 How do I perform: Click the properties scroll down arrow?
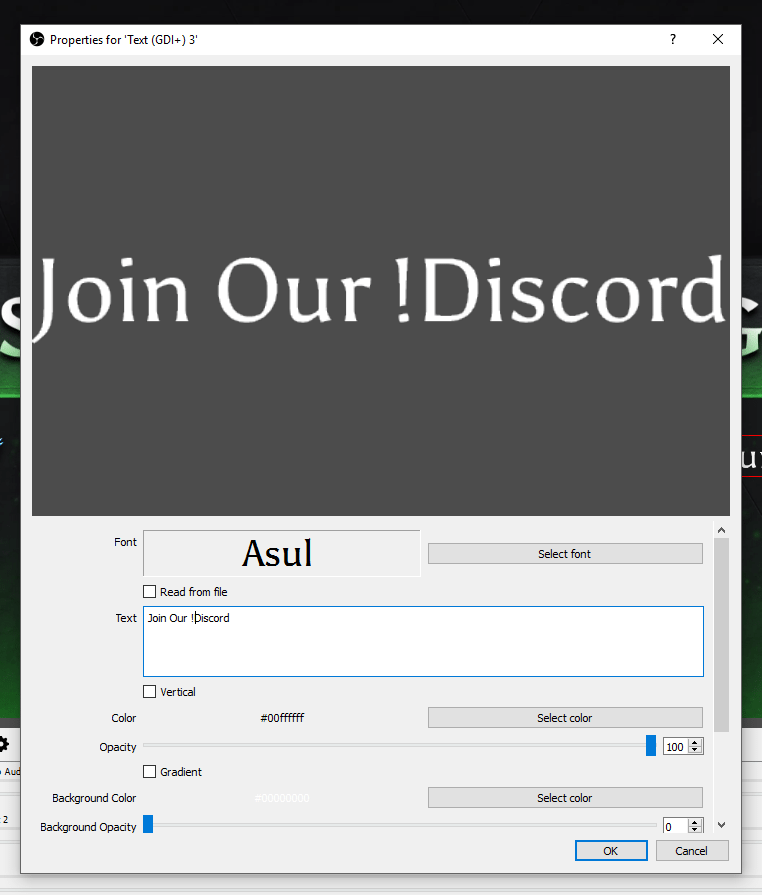[x=721, y=825]
